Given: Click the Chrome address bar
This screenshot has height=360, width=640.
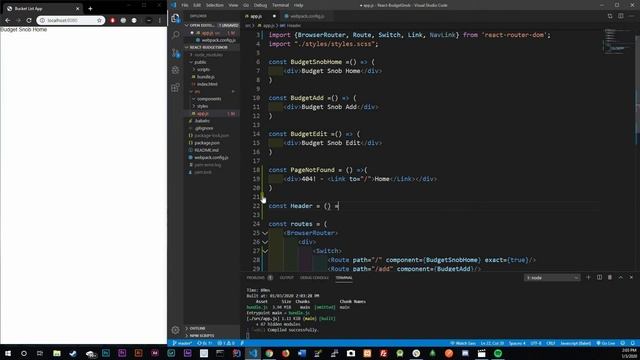Looking at the screenshot, I should [x=70, y=20].
